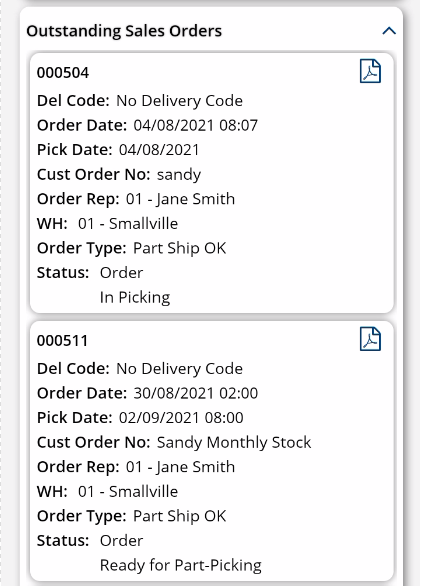Viewport: 421px width, 586px height.
Task: Click order date 30/08/2021 02:00
Action: (x=196, y=393)
